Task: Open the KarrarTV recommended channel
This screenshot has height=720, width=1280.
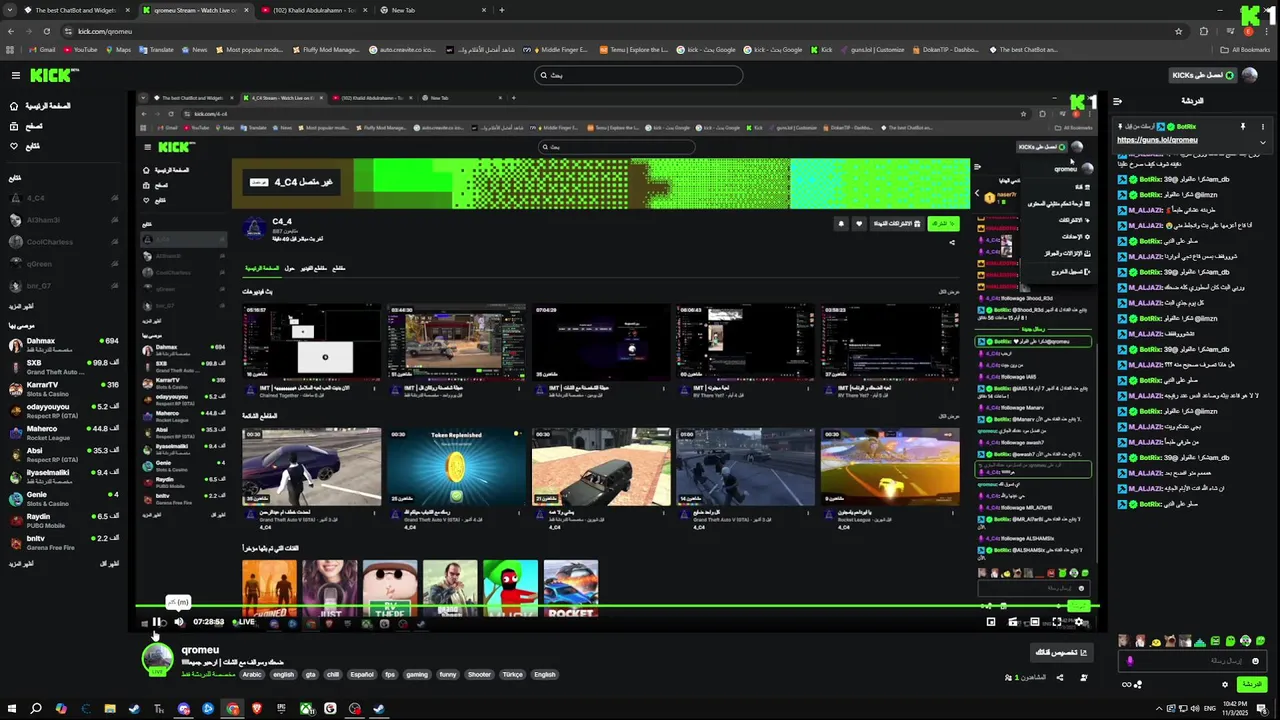Action: (x=64, y=388)
